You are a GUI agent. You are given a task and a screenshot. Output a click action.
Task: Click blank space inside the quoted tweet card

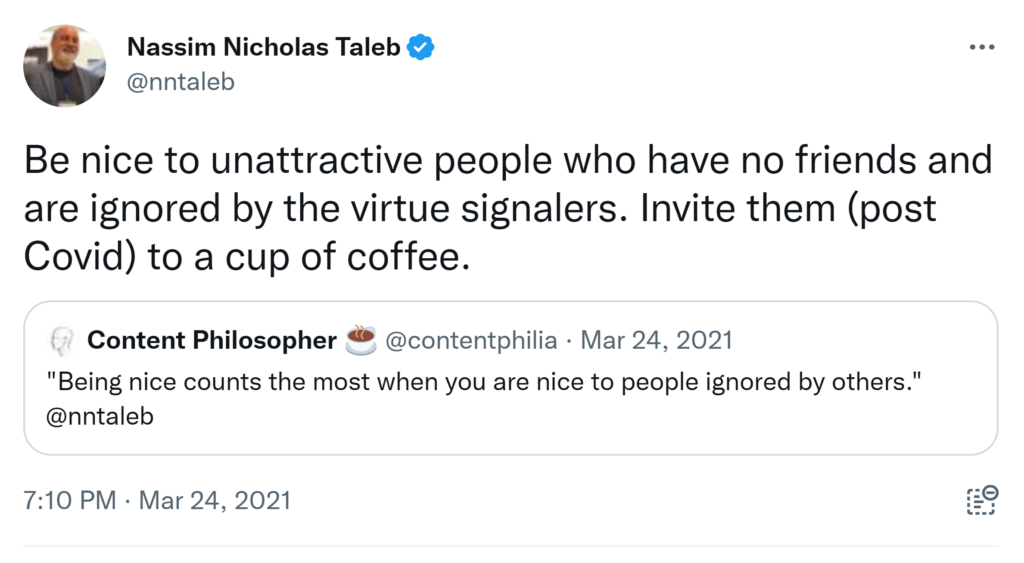[600, 420]
